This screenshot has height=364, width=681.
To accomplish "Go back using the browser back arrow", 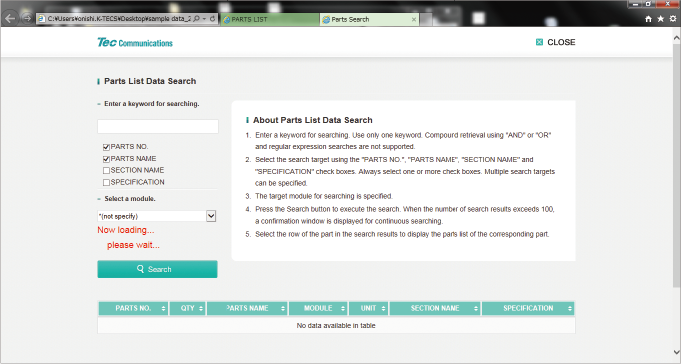I will click(x=10, y=19).
